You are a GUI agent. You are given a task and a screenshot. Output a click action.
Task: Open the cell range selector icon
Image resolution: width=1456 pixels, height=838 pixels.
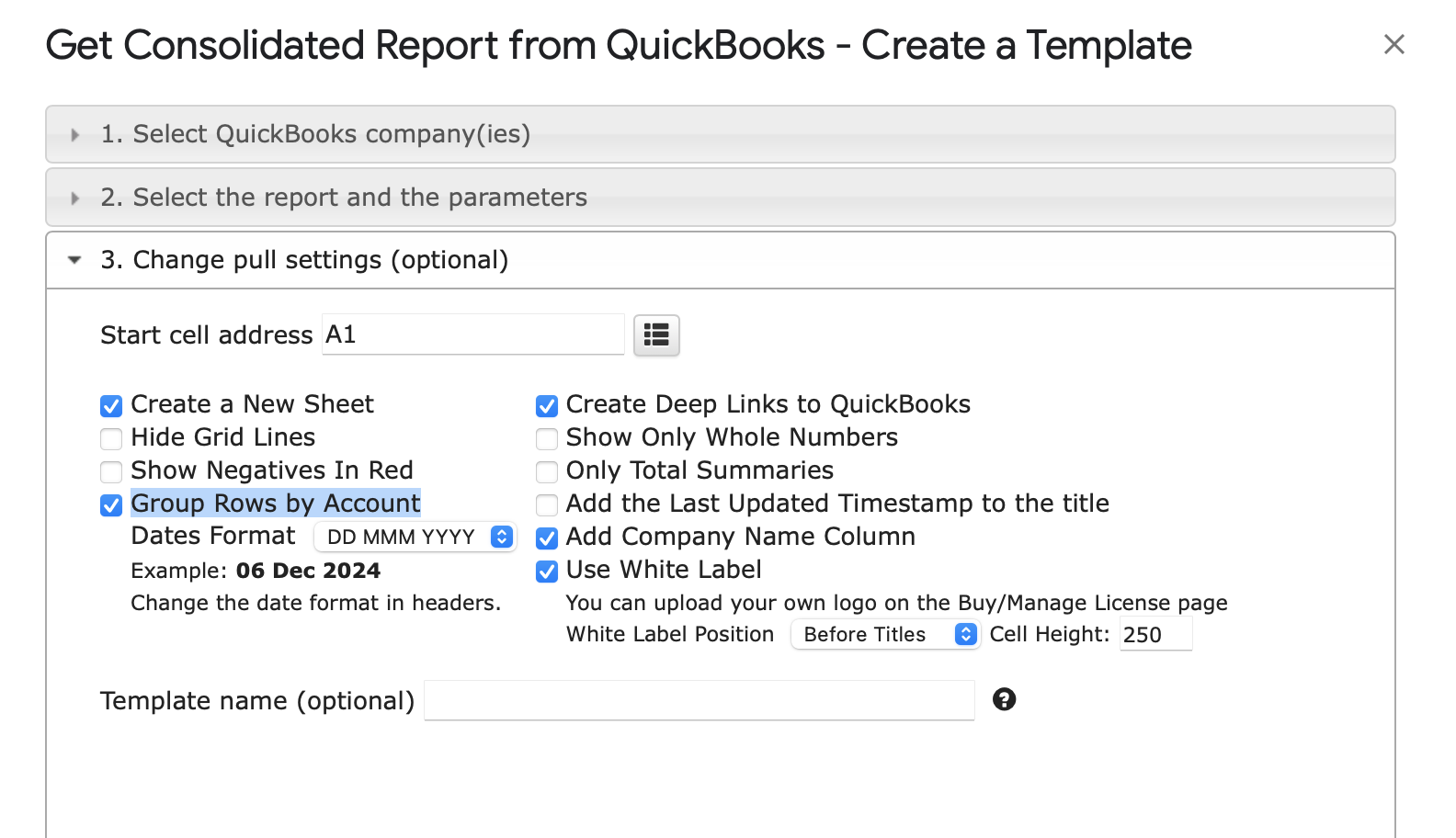click(x=656, y=334)
